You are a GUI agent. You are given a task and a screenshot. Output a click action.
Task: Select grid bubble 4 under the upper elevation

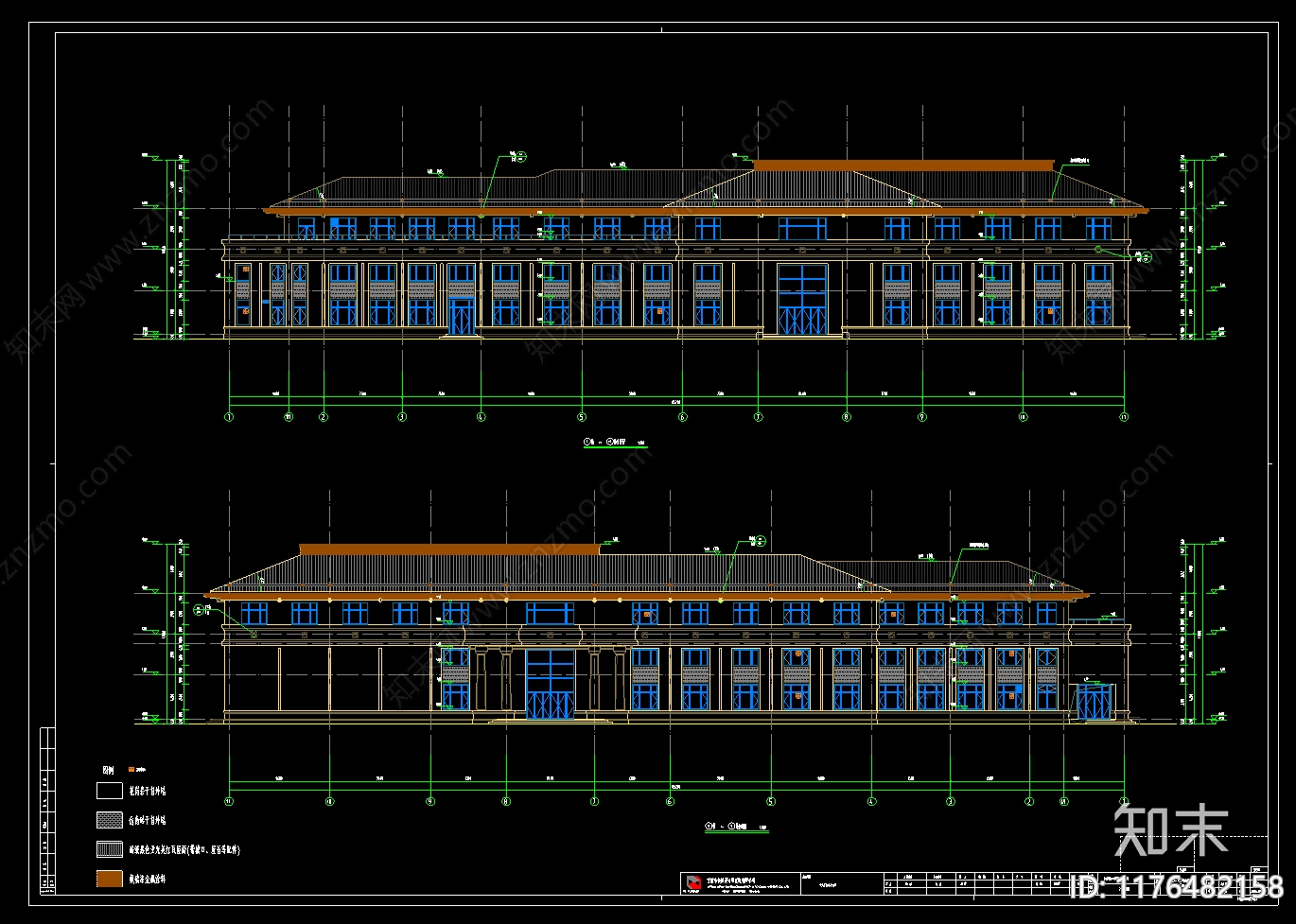[481, 416]
